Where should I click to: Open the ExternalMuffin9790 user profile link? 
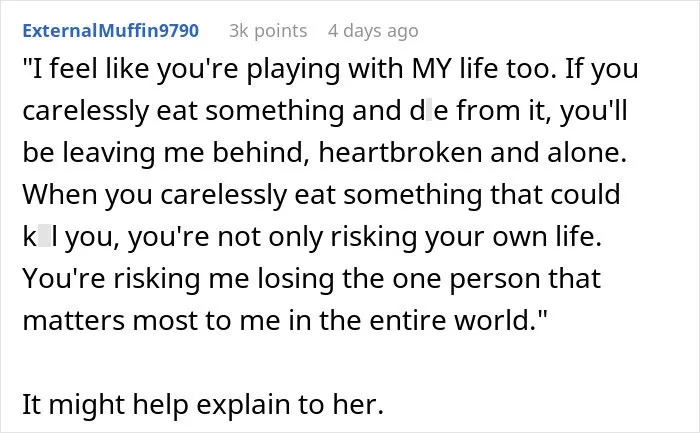pos(111,31)
